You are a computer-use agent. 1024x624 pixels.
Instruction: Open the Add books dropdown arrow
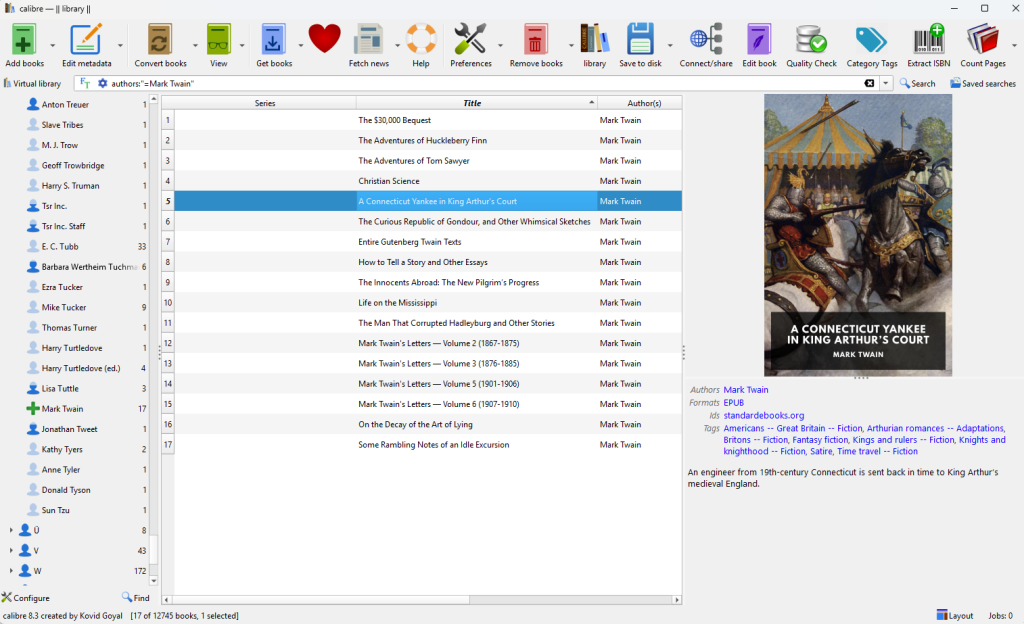point(53,46)
